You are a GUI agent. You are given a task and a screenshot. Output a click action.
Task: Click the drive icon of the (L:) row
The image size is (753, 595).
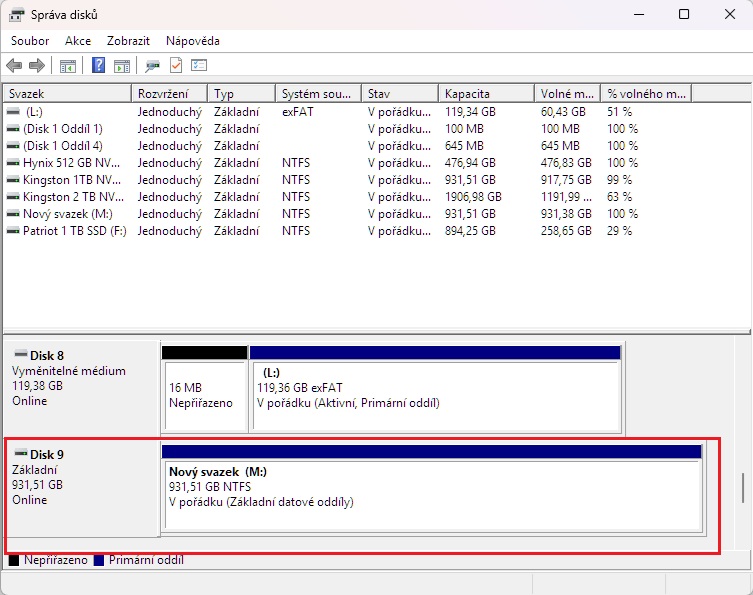point(13,112)
